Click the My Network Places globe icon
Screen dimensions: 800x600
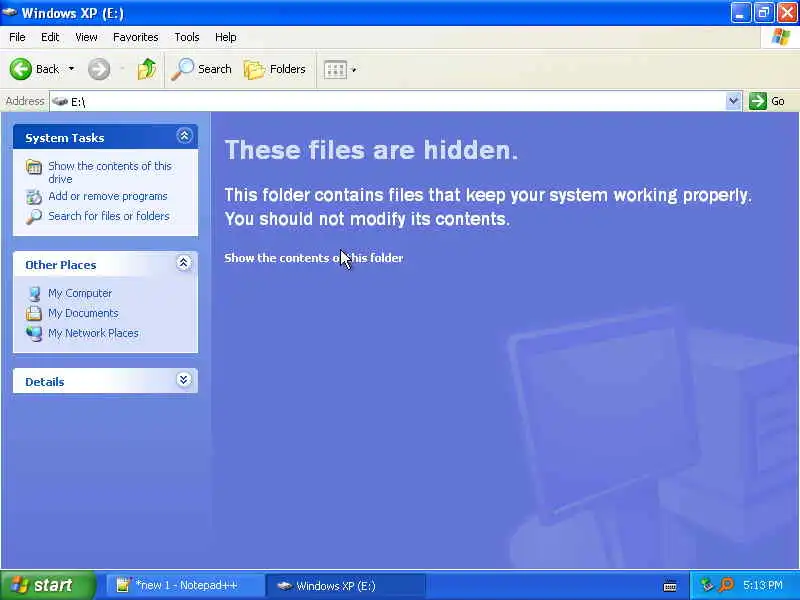point(34,333)
